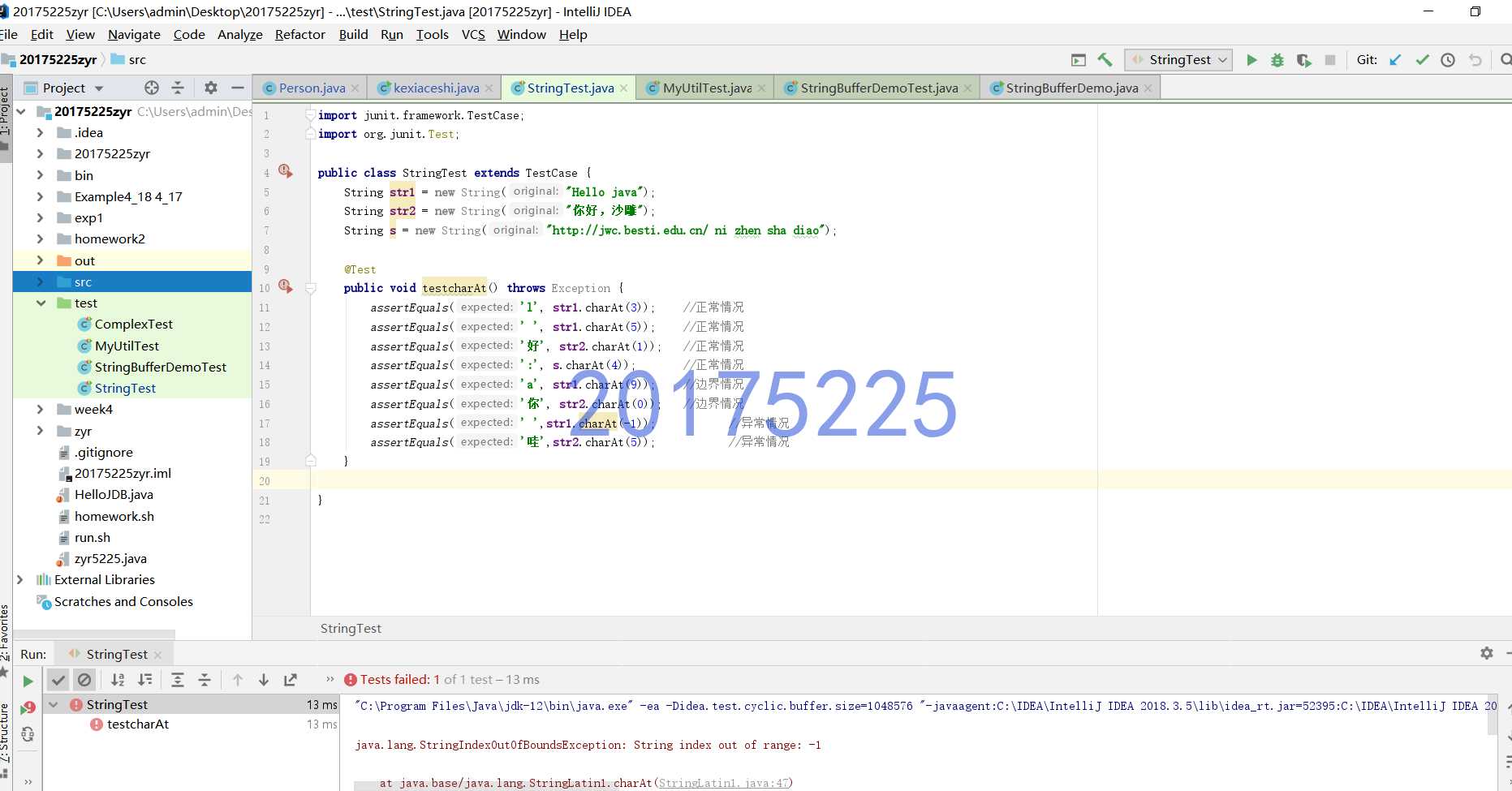Run StringTest with coverage icon
This screenshot has height=791, width=1512.
pyautogui.click(x=1303, y=60)
